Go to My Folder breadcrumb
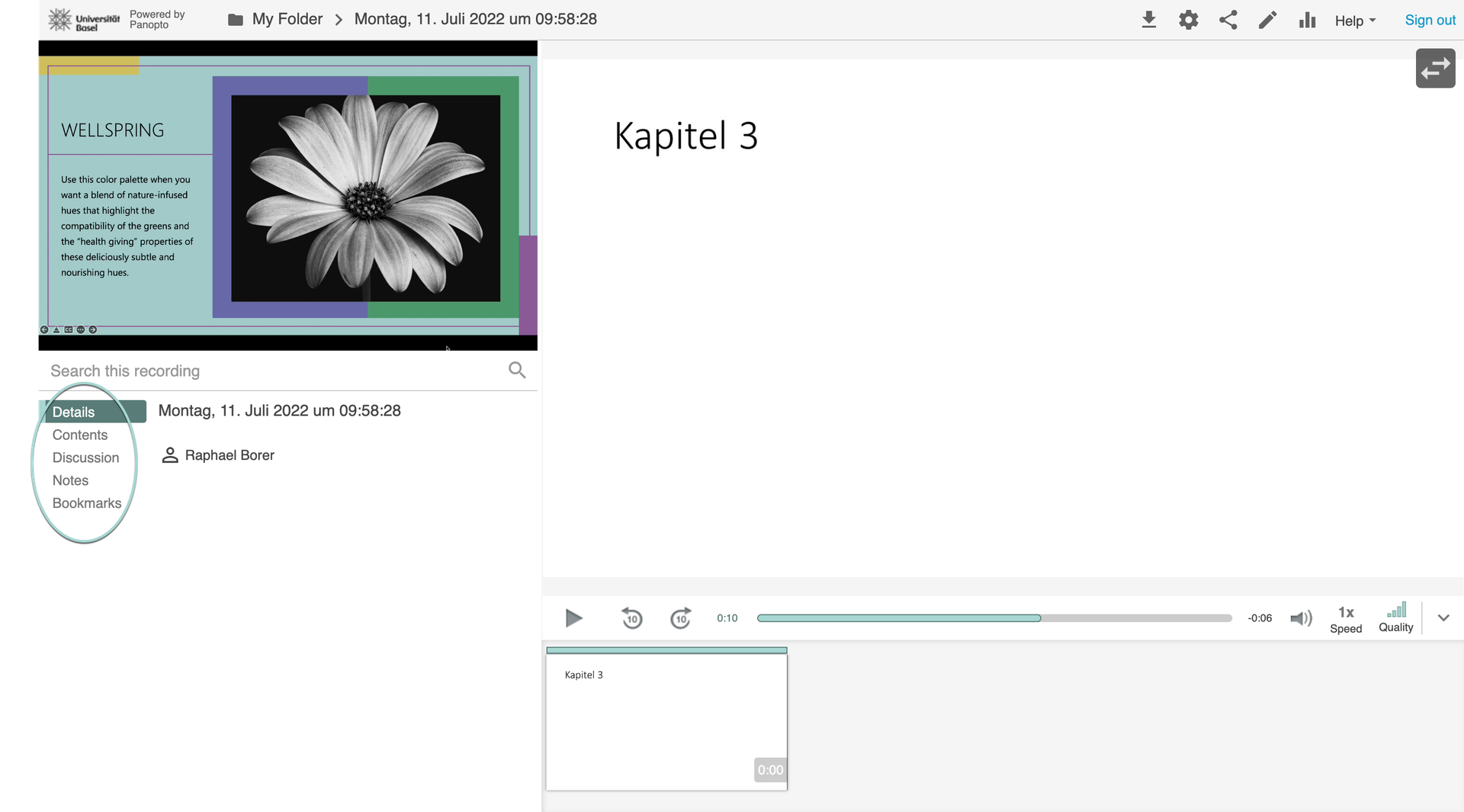Viewport: 1464px width, 812px height. 287,19
